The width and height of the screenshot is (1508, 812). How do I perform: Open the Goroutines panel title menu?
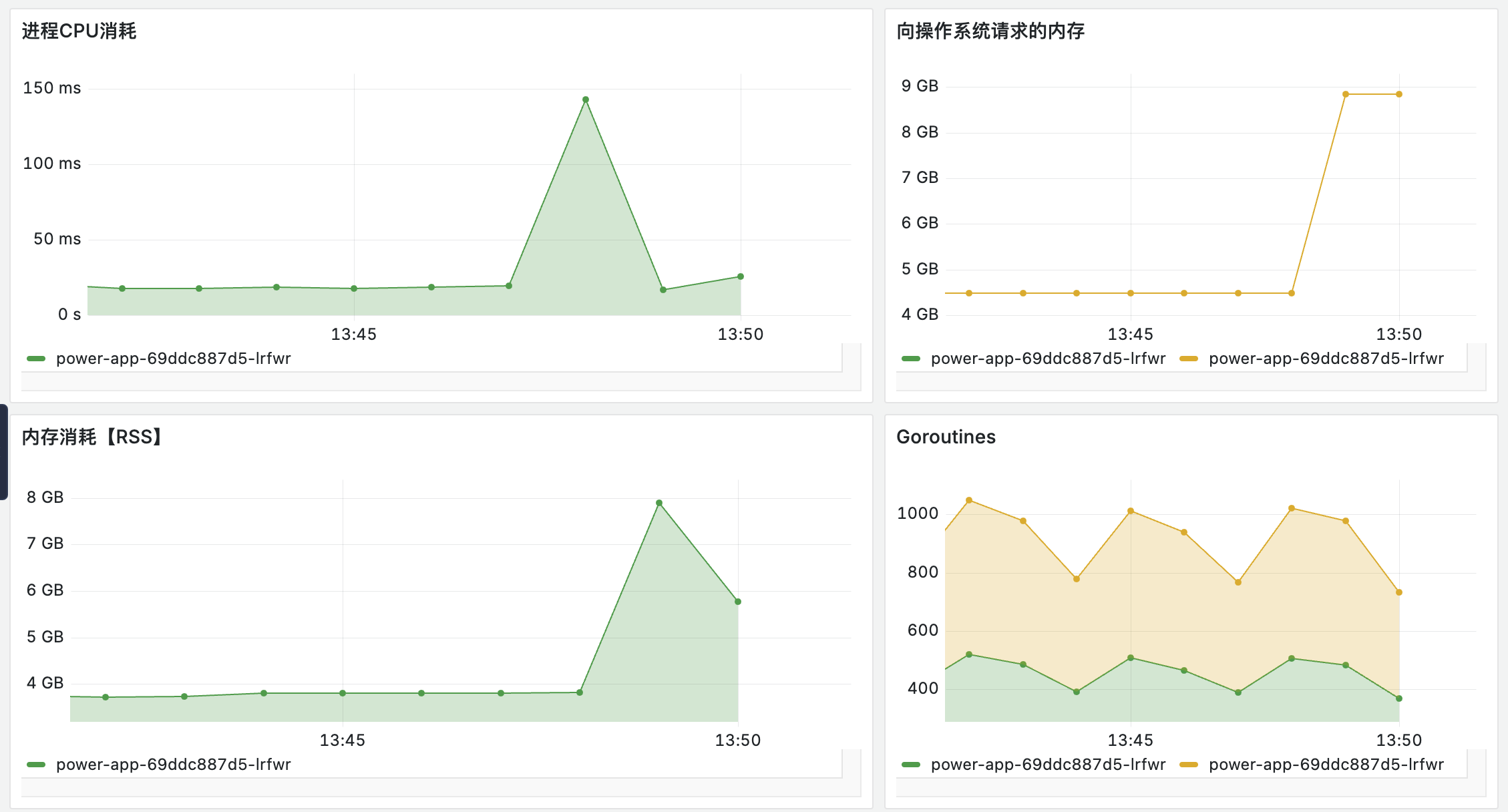point(946,437)
